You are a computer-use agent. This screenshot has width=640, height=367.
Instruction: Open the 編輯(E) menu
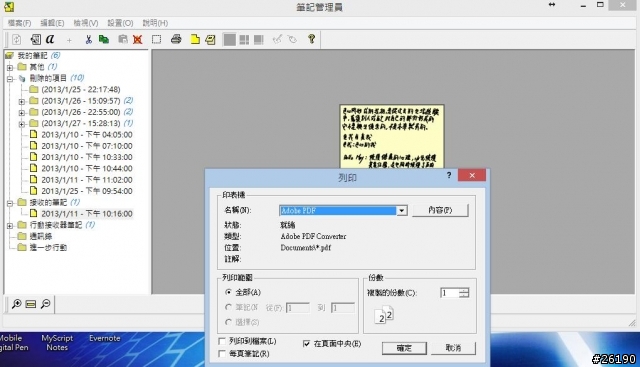coord(52,23)
